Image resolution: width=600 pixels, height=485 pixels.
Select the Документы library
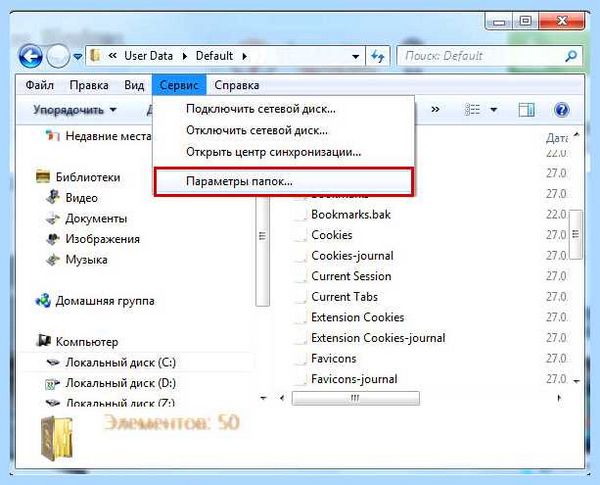coord(96,219)
